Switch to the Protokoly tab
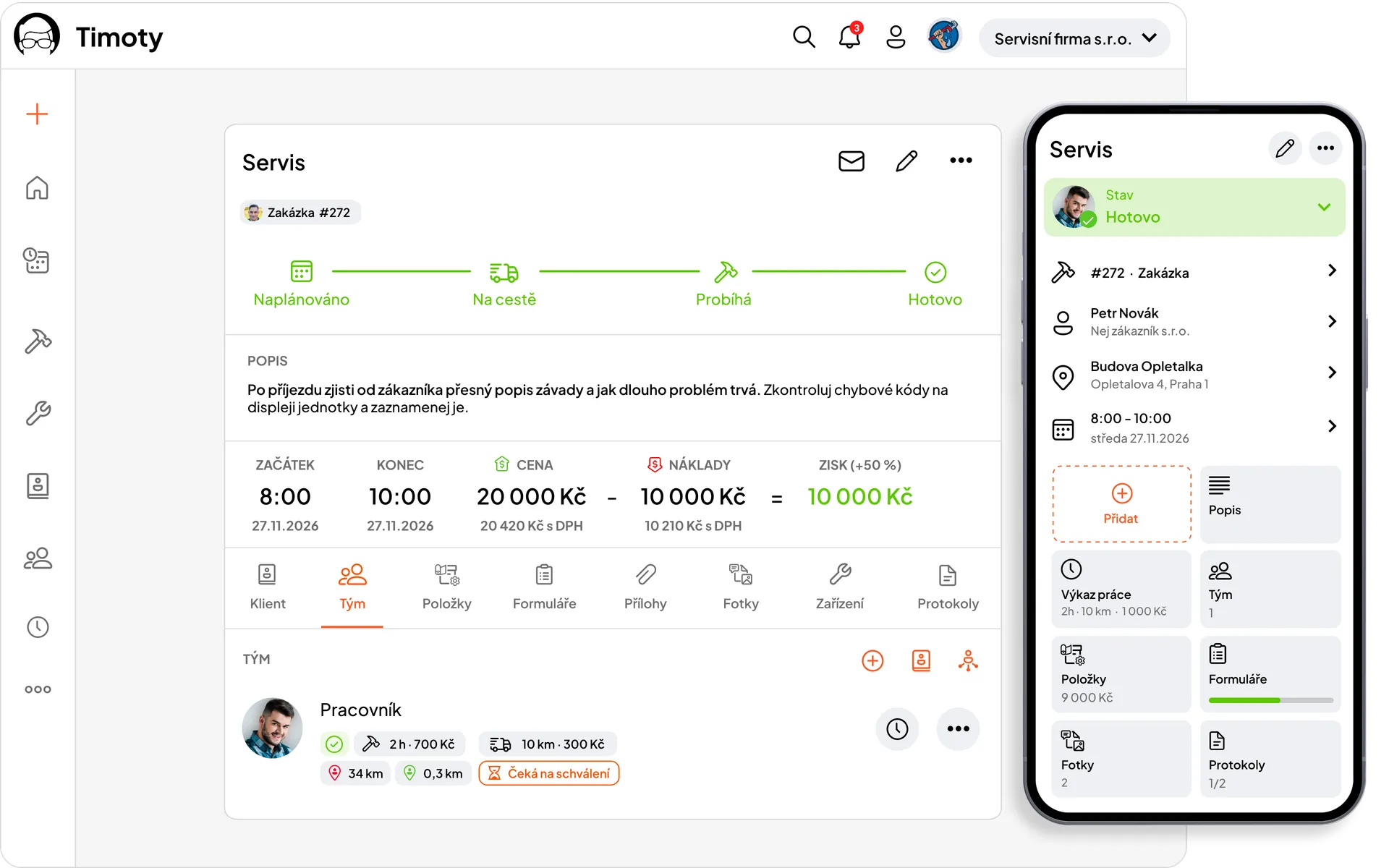The image size is (1389, 868). (948, 587)
